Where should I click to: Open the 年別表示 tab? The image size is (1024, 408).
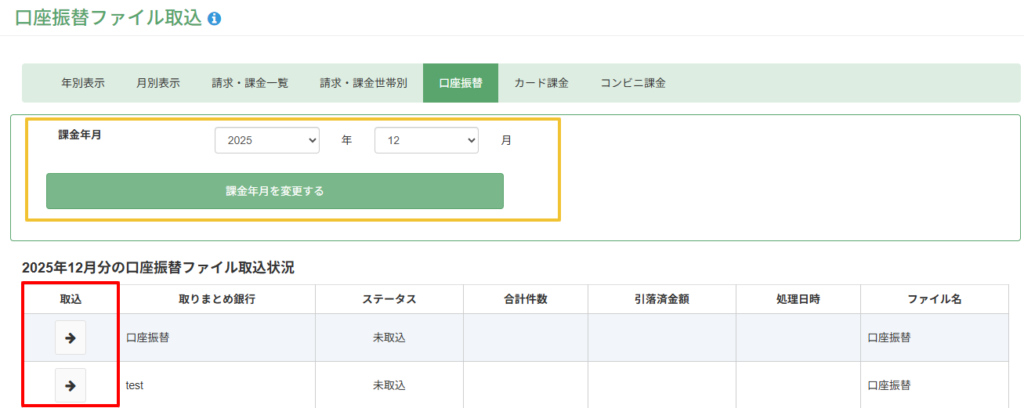click(83, 83)
